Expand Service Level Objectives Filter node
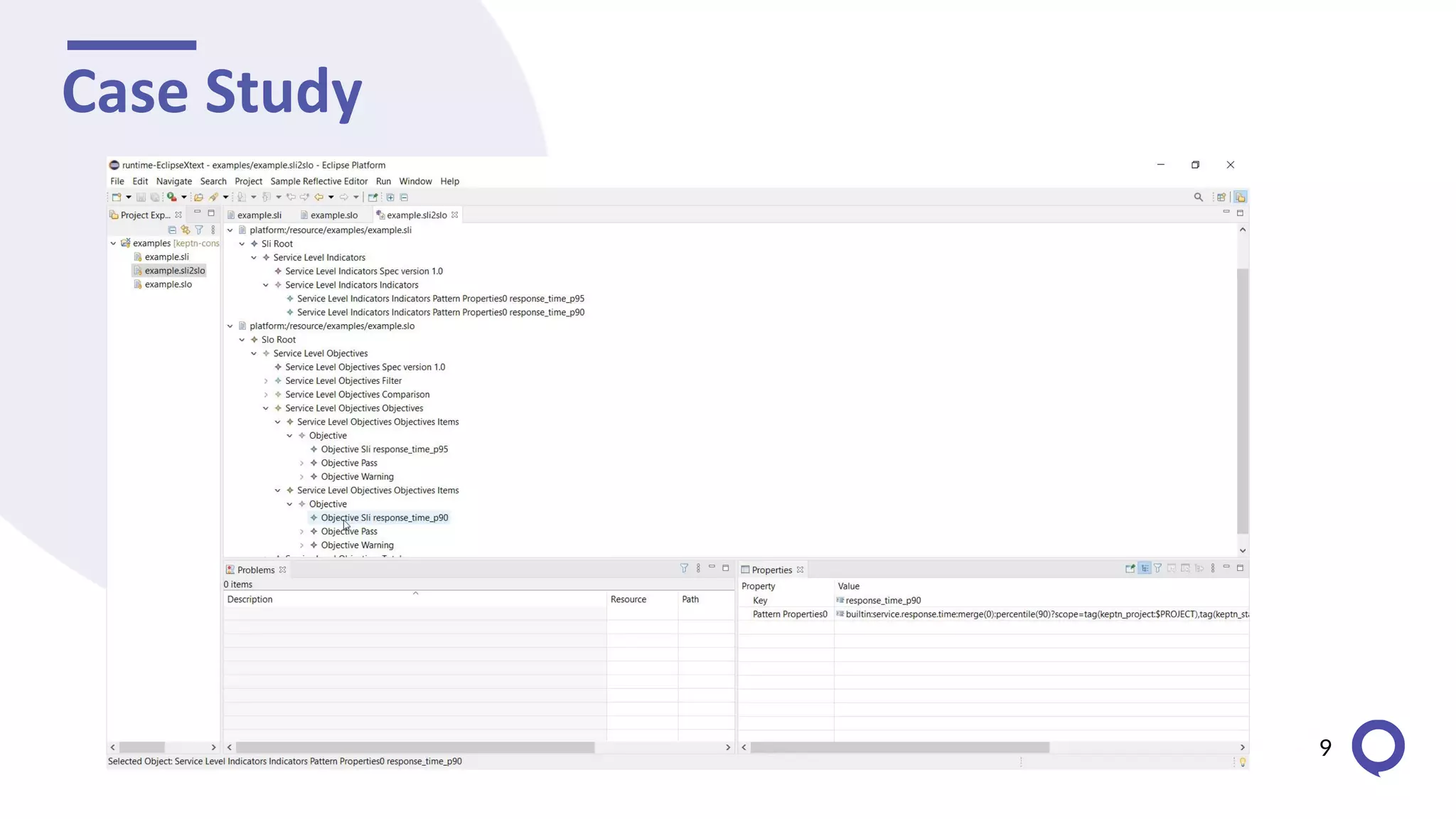1456x819 pixels. click(266, 381)
